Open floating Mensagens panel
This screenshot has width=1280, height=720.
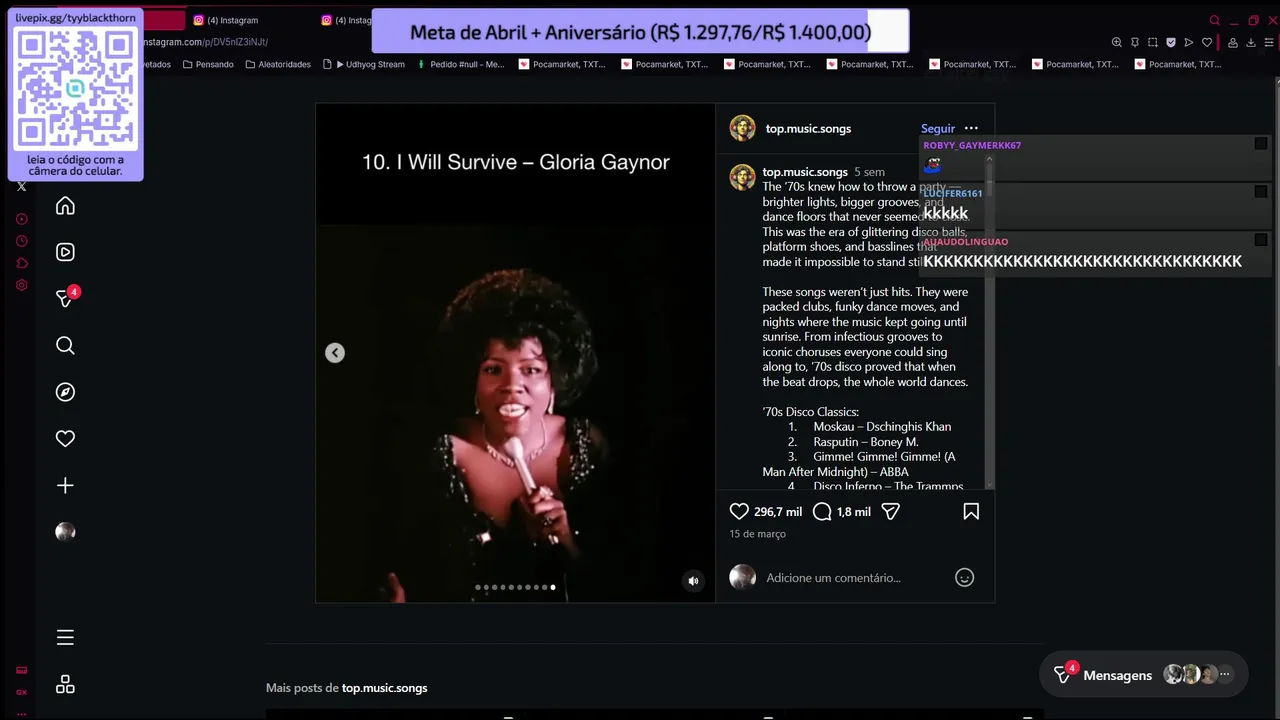point(1144,675)
